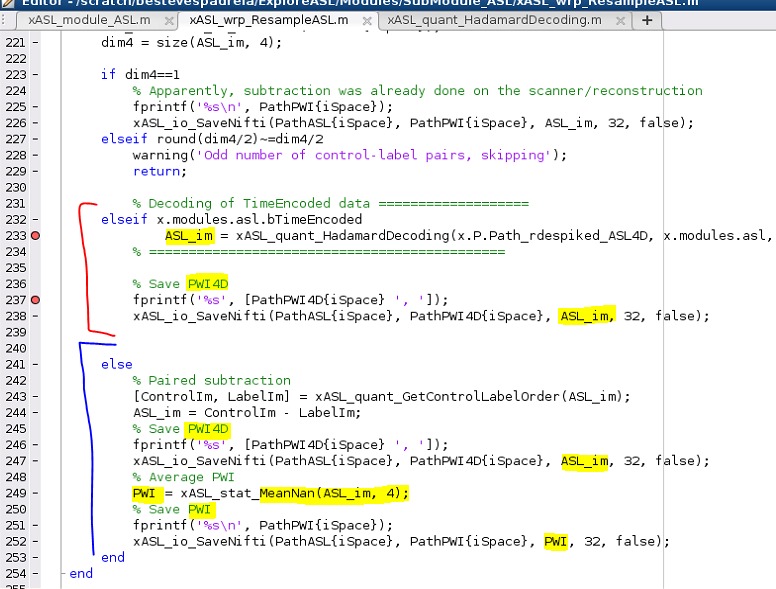Screen dimensions: 776x589
Task: Close the xASL_module_ASL.m tab
Action: tap(169, 21)
